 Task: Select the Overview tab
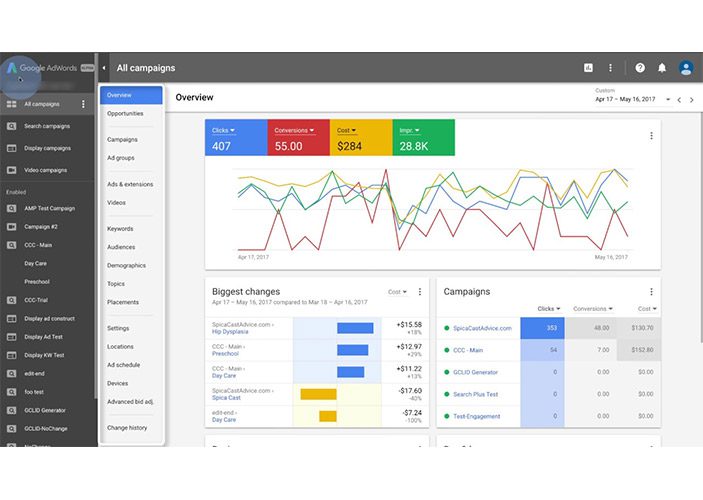131,95
